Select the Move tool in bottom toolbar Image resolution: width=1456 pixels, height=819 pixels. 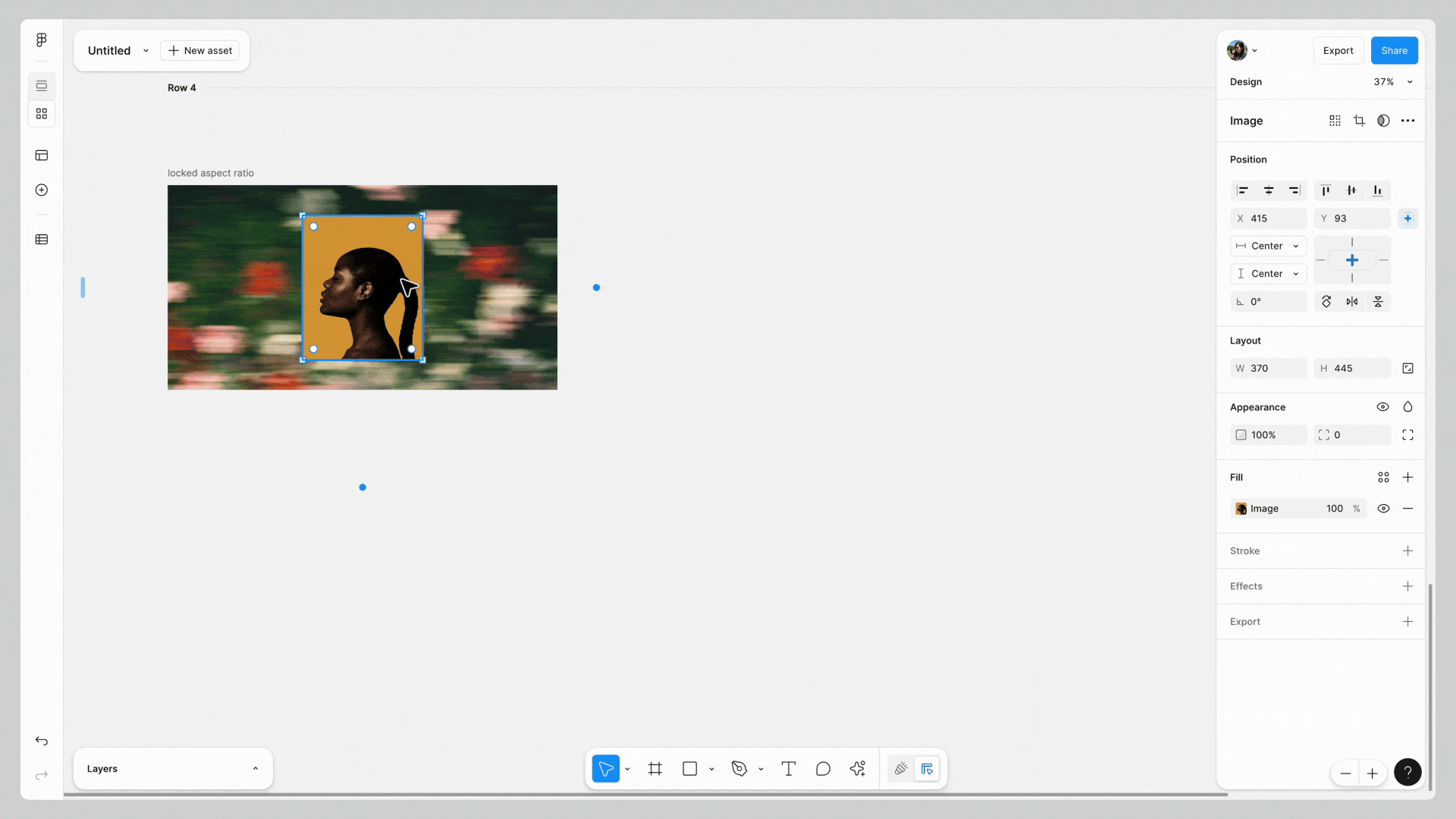(x=606, y=769)
